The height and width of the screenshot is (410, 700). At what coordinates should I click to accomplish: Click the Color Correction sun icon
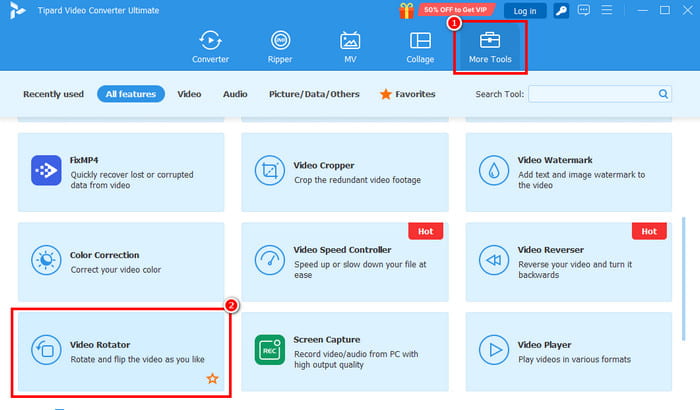pyautogui.click(x=46, y=260)
